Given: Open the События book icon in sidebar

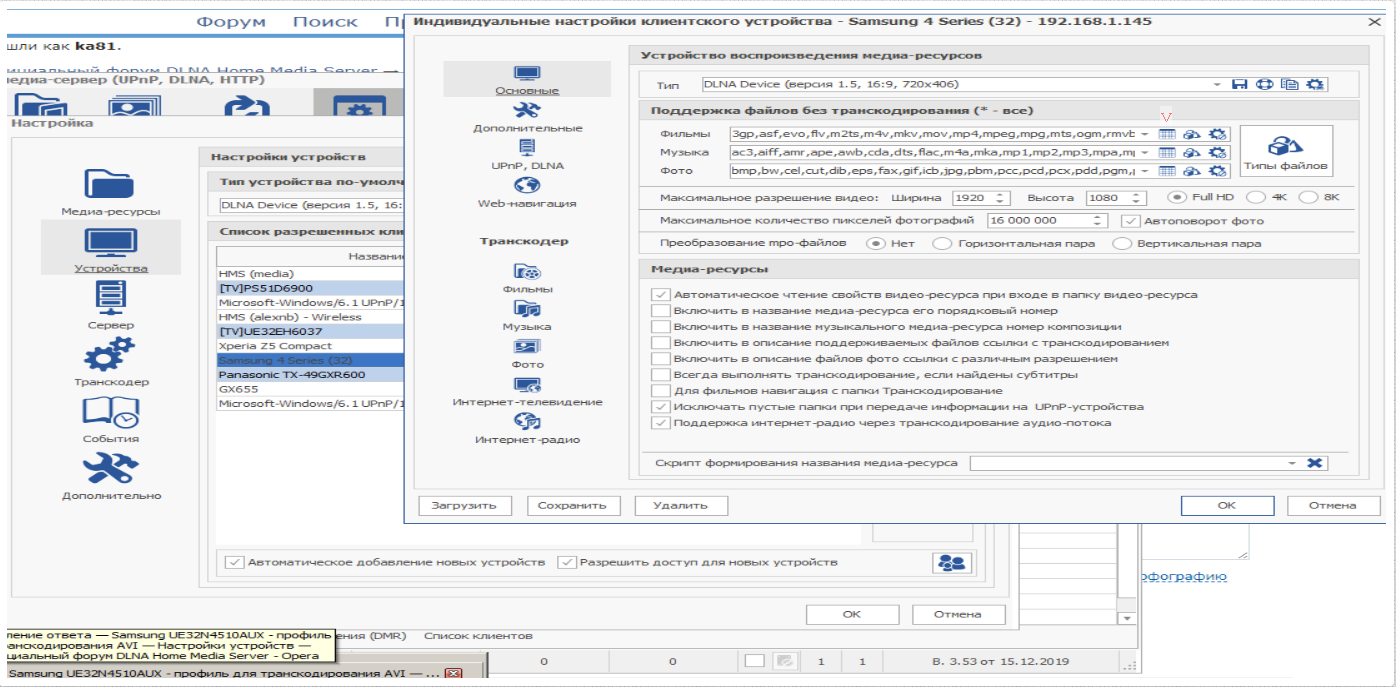Looking at the screenshot, I should point(110,413).
